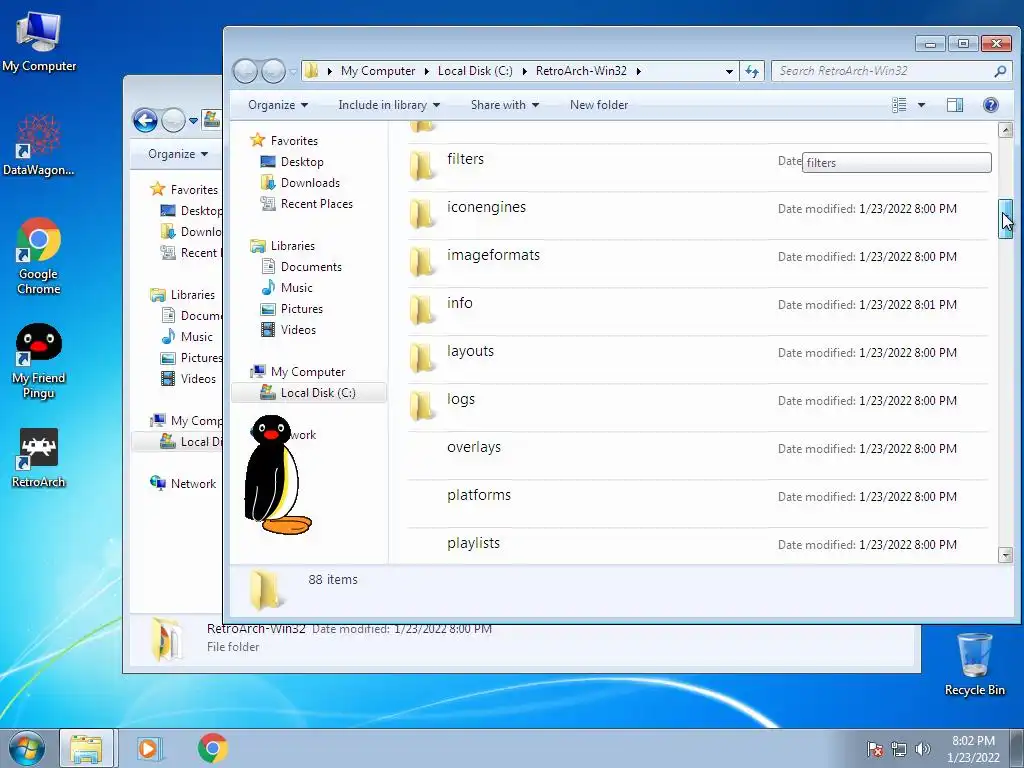Image resolution: width=1024 pixels, height=768 pixels.
Task: Click the search magnifier icon
Action: pos(1000,71)
